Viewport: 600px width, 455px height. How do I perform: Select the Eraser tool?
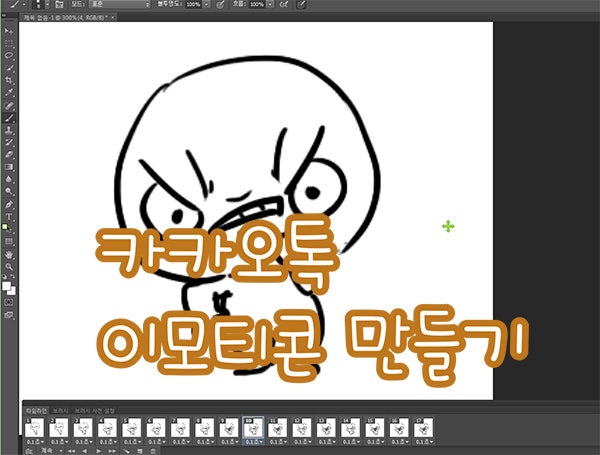tap(8, 155)
